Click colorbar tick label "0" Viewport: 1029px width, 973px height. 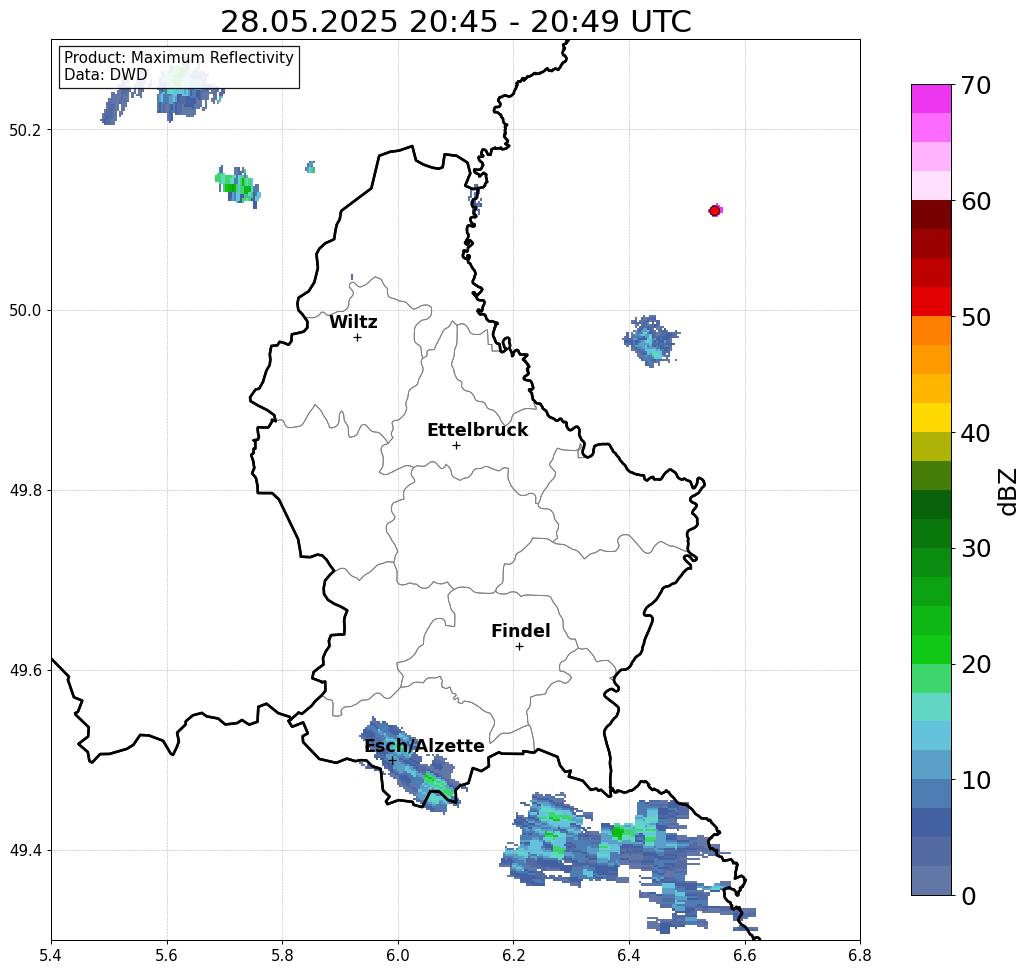coord(969,896)
